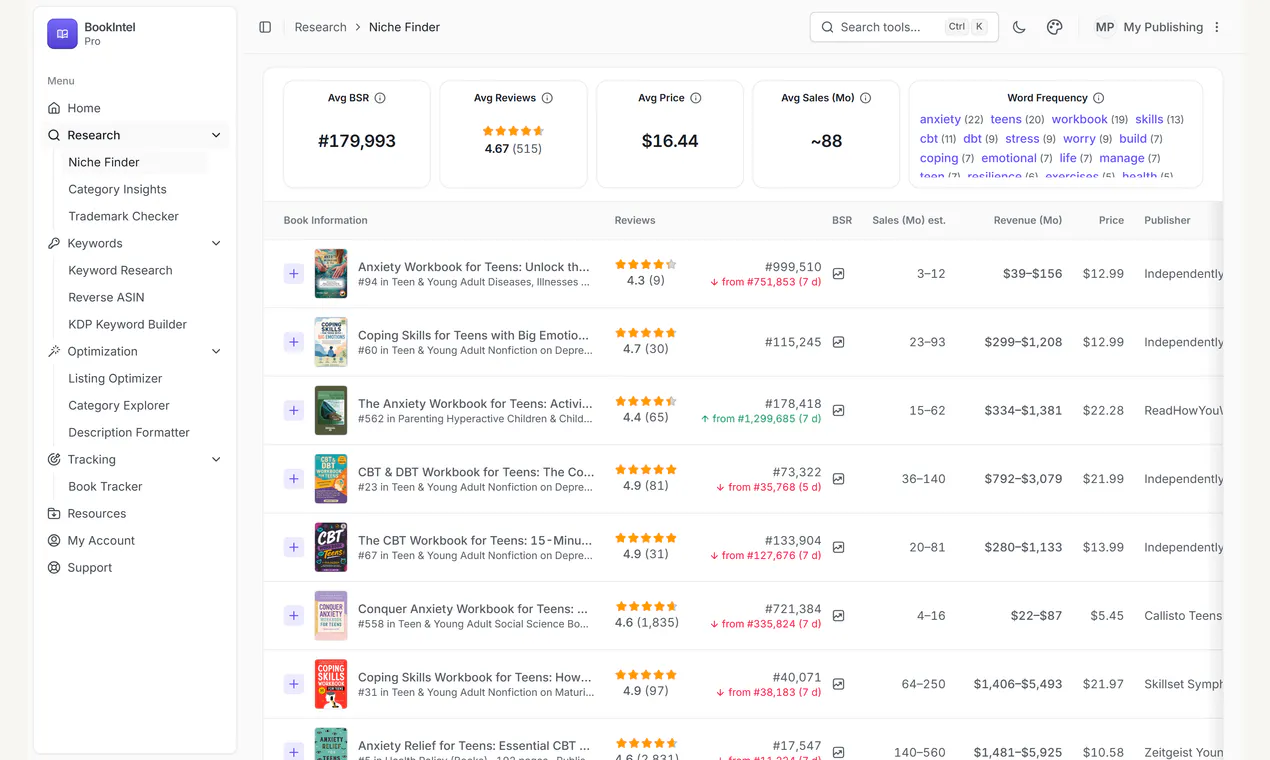Sort by BSR column header

pyautogui.click(x=842, y=220)
